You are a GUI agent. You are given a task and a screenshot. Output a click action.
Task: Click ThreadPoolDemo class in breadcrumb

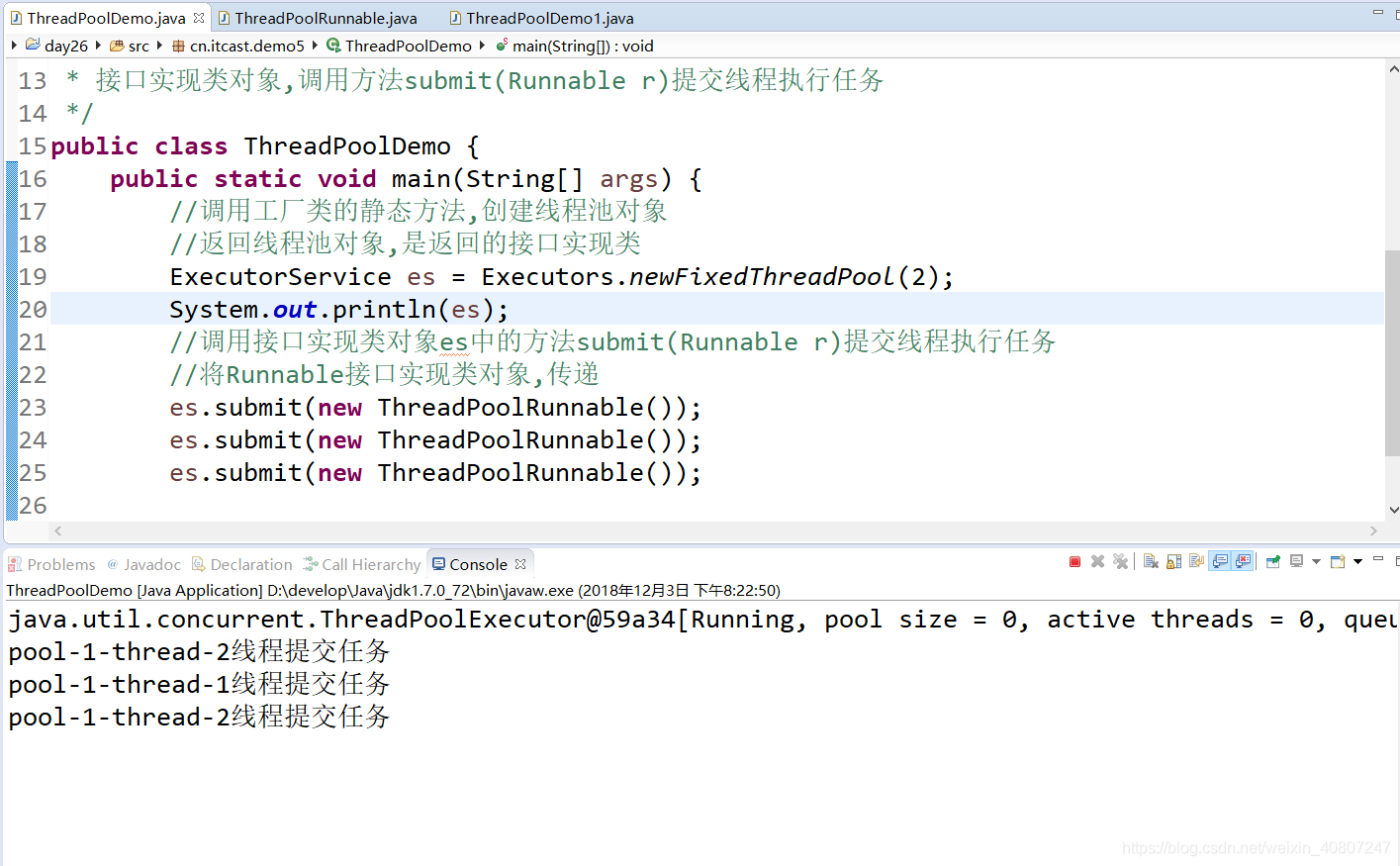click(x=409, y=46)
